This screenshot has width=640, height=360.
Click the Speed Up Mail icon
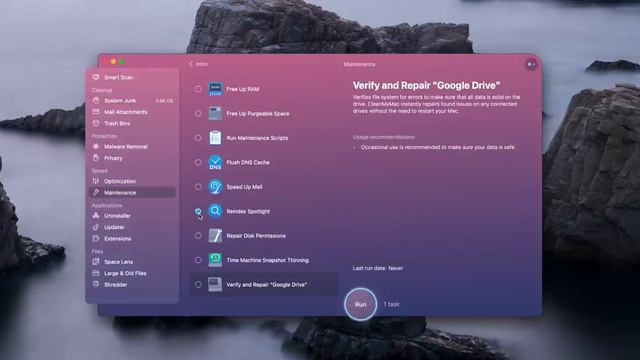[x=215, y=187]
